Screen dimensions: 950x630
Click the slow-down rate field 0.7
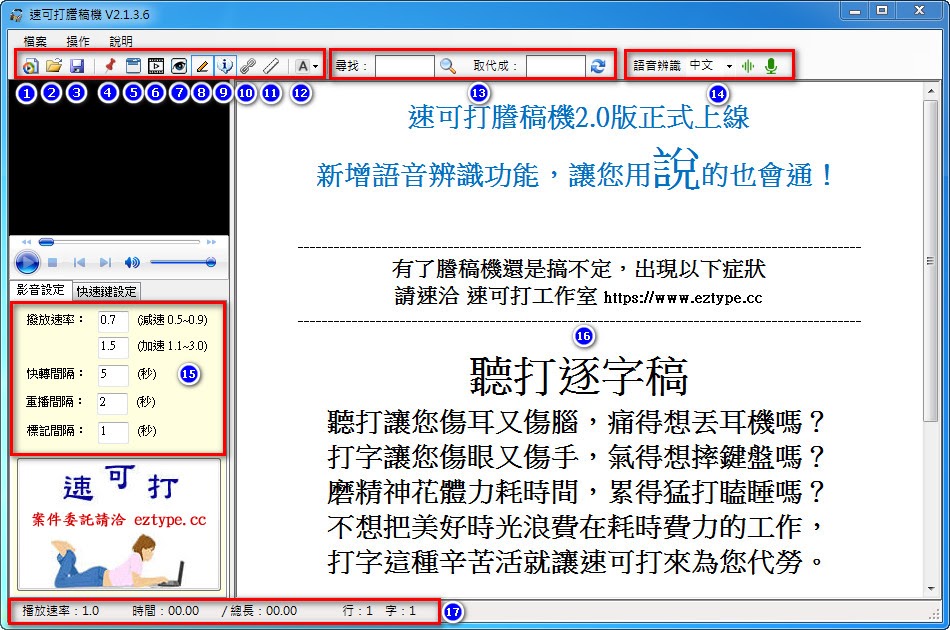click(113, 320)
